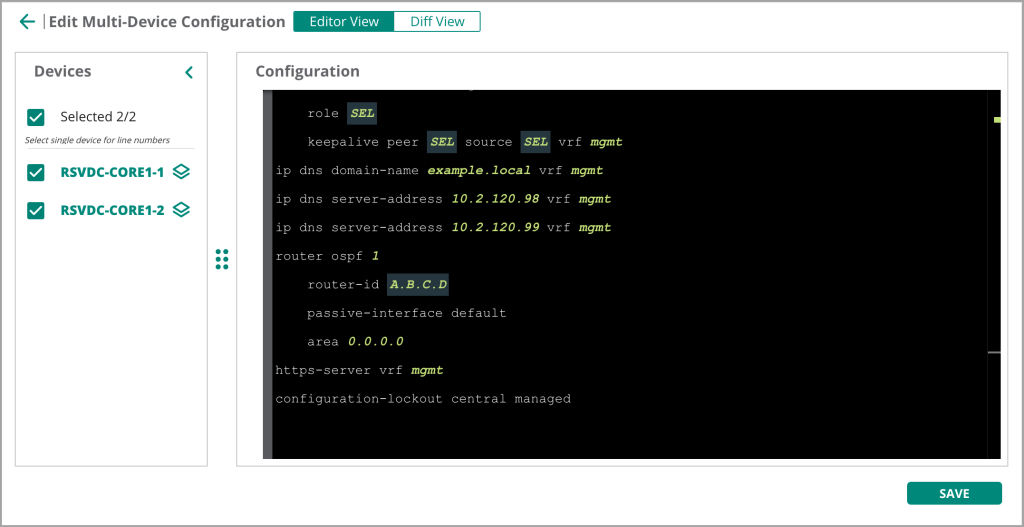The image size is (1024, 527).
Task: Click the green minimap marker in editor
Action: [996, 119]
